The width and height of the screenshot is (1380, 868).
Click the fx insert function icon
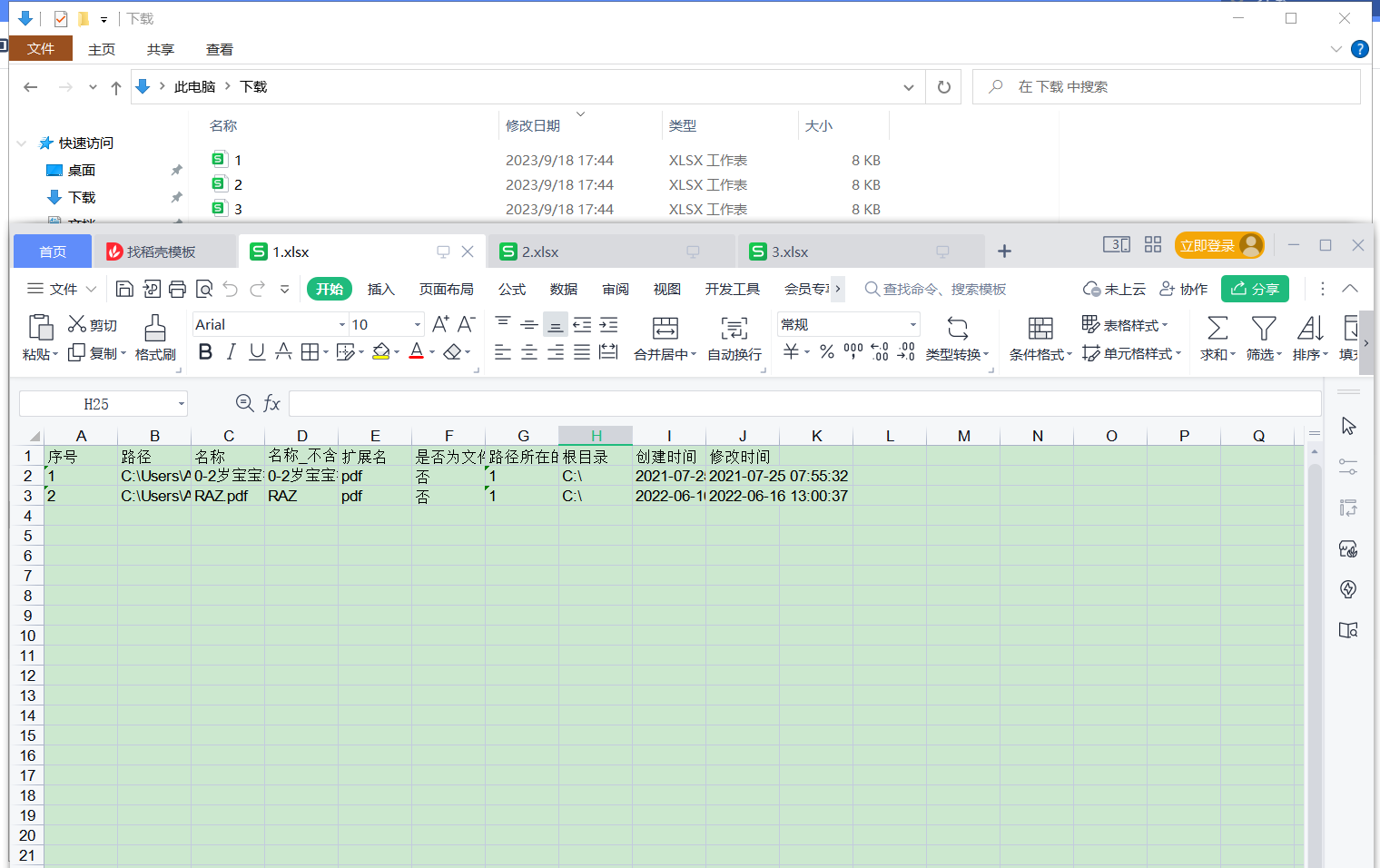271,403
